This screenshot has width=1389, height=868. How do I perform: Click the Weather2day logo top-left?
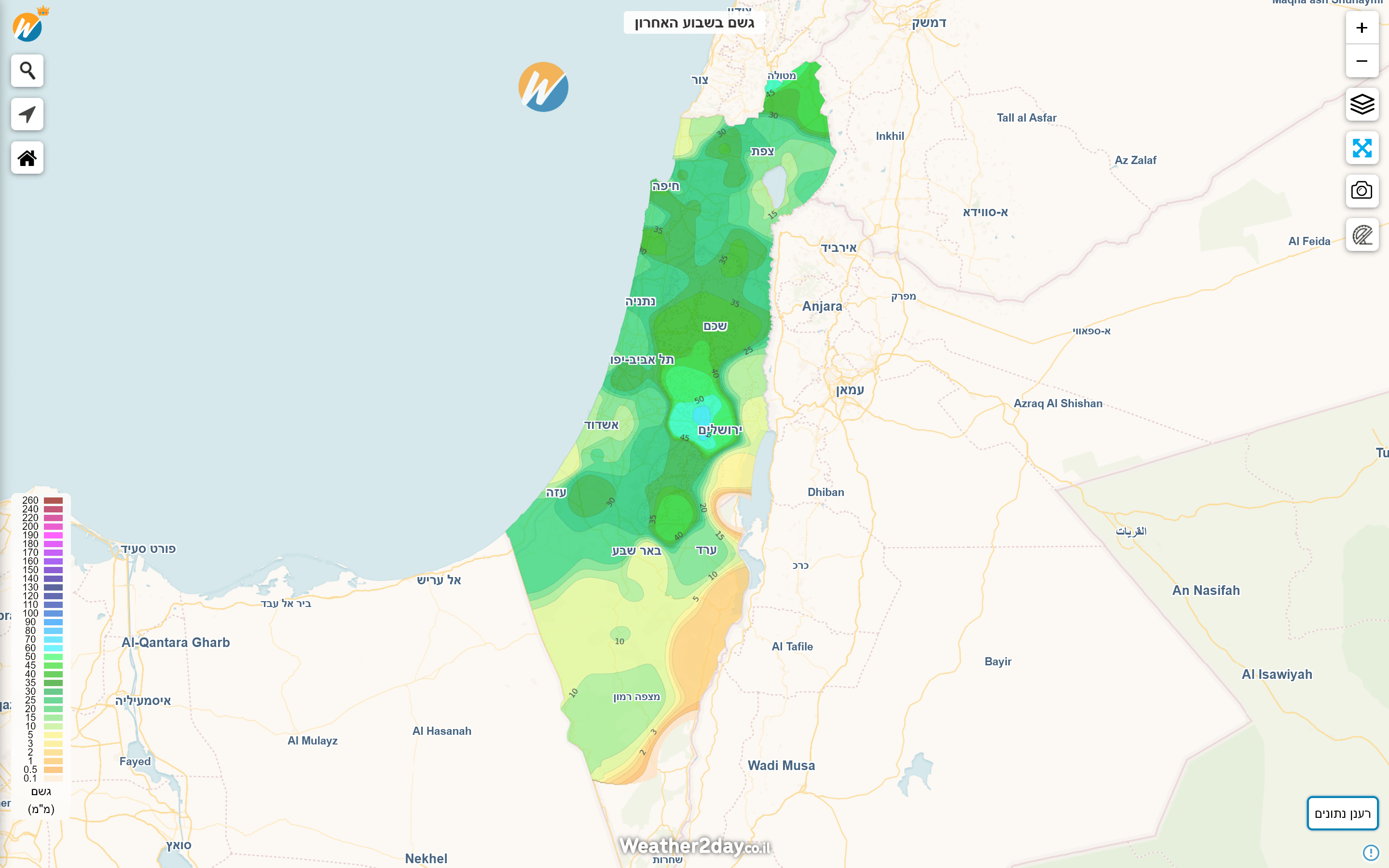[27, 27]
